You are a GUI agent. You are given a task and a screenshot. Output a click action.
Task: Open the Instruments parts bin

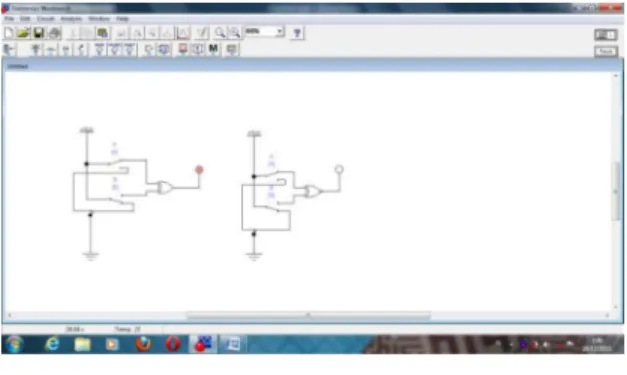(232, 50)
